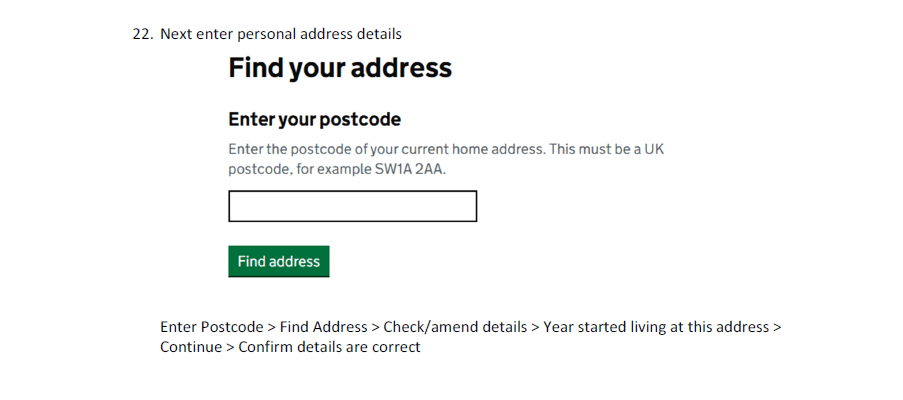Click the step number "22."
This screenshot has width=903, height=400.
[142, 34]
